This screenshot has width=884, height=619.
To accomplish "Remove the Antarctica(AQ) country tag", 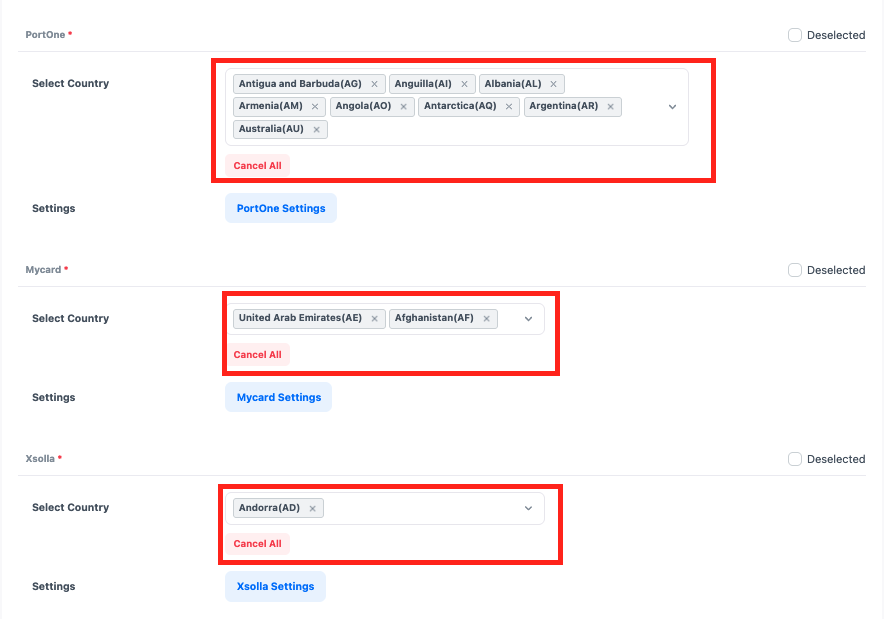I will 509,107.
